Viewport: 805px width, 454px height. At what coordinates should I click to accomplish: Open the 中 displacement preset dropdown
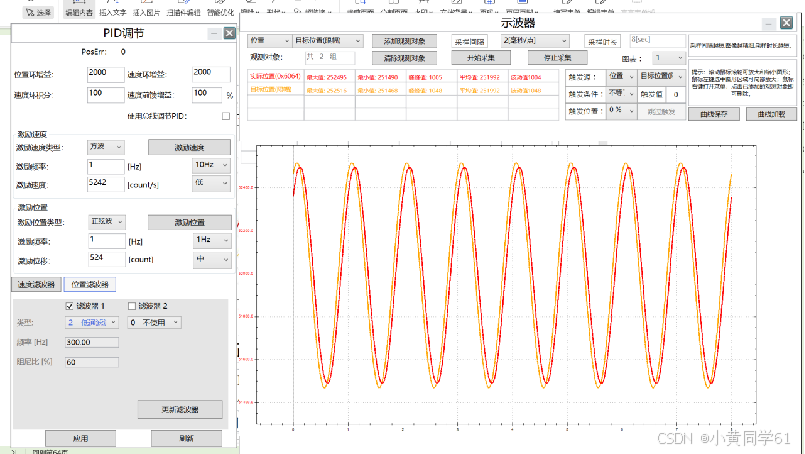pos(212,259)
